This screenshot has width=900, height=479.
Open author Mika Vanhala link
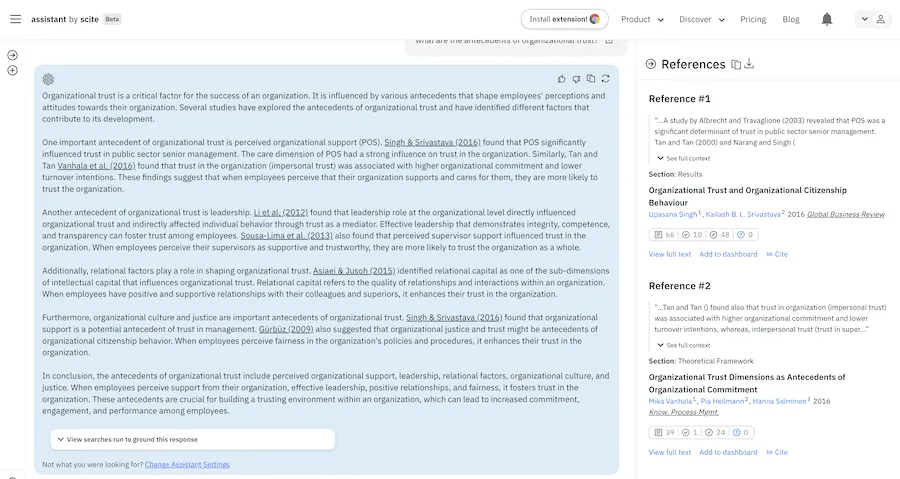tap(670, 402)
